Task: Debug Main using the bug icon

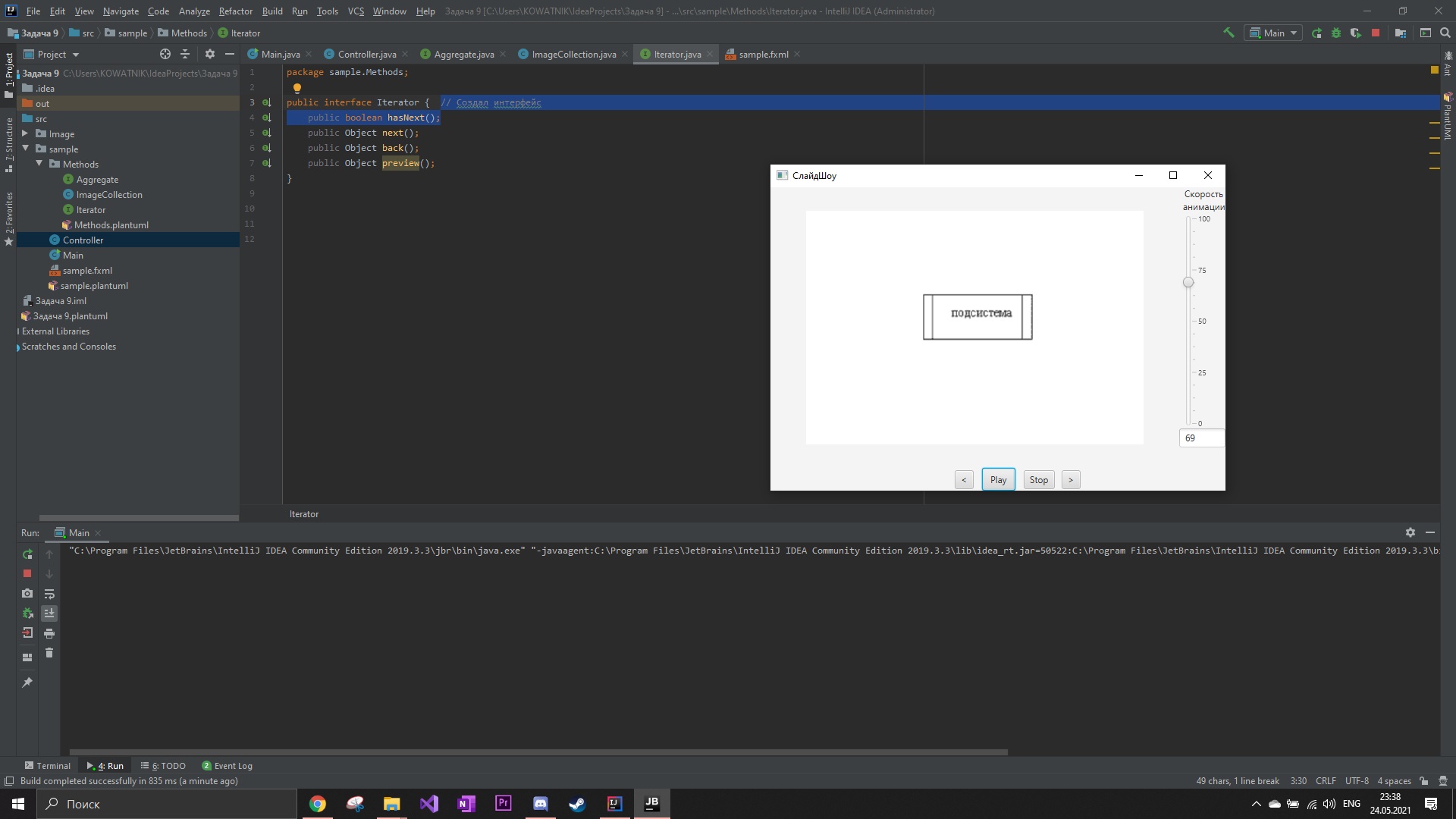Action: [x=1336, y=33]
